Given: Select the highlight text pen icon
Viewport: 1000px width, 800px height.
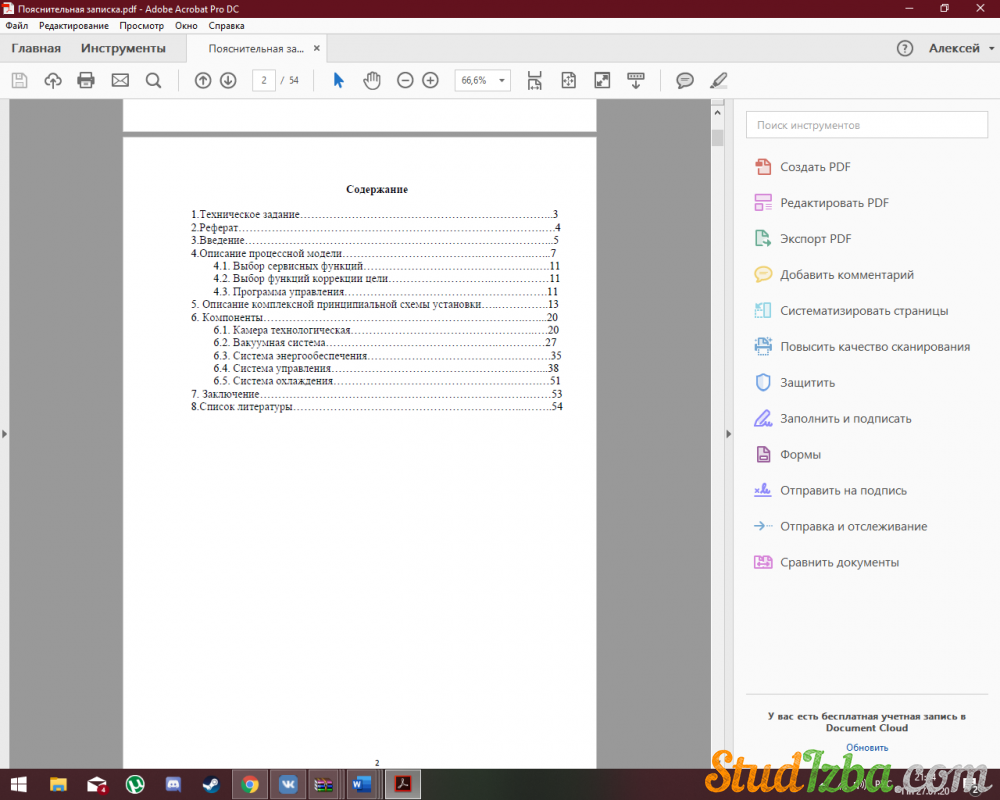Looking at the screenshot, I should (x=719, y=80).
